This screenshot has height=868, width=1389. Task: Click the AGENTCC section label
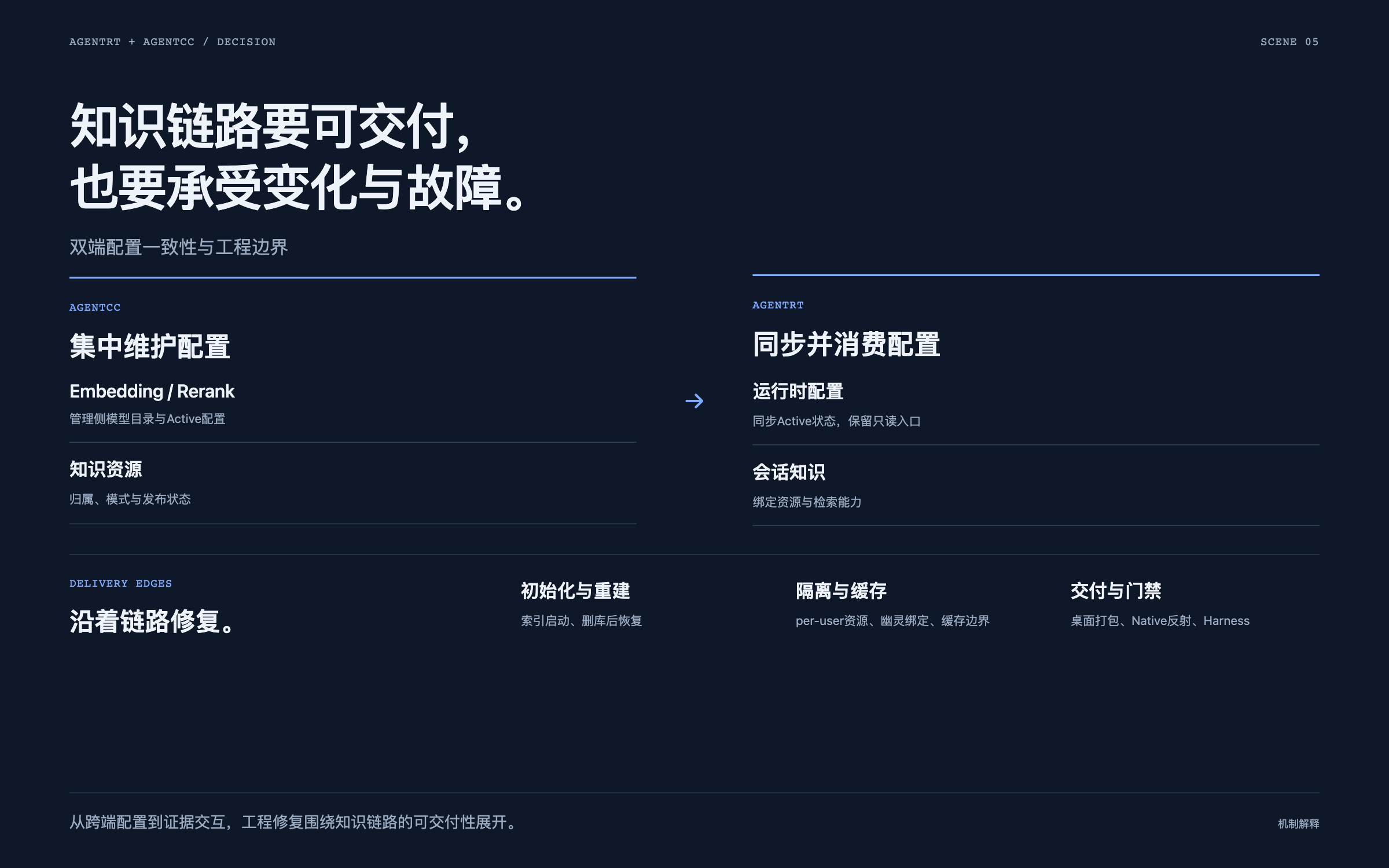point(95,307)
